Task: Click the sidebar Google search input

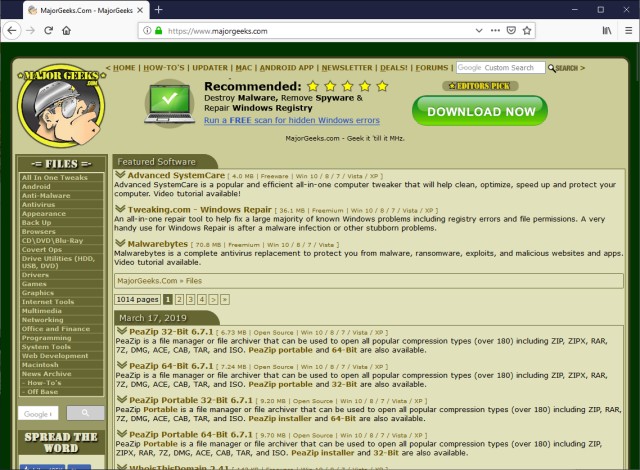Action: (x=38, y=413)
